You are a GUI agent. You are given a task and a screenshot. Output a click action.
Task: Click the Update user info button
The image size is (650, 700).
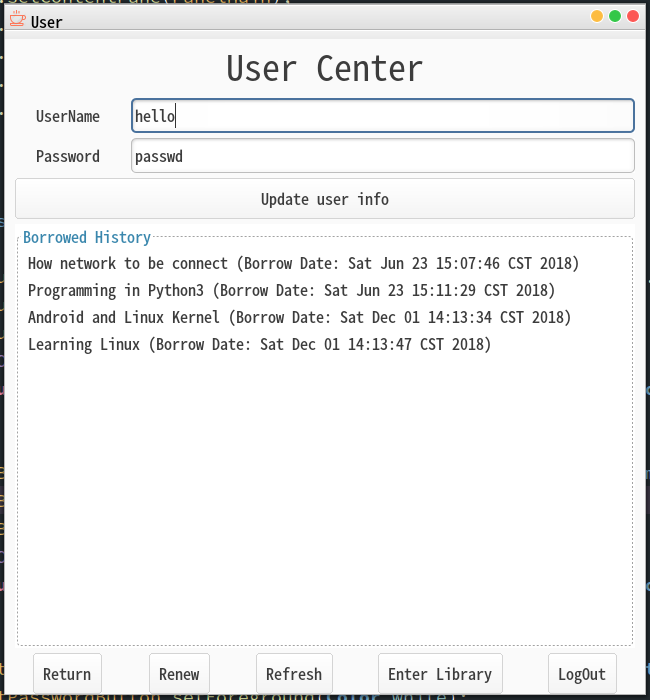click(x=325, y=199)
